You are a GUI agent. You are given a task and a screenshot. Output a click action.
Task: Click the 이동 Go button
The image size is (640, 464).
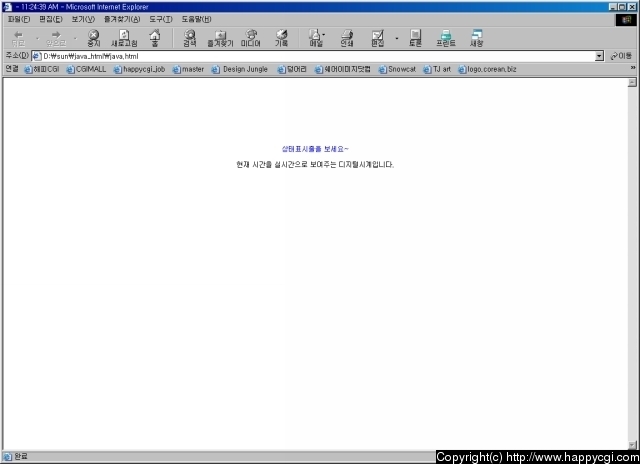621,56
